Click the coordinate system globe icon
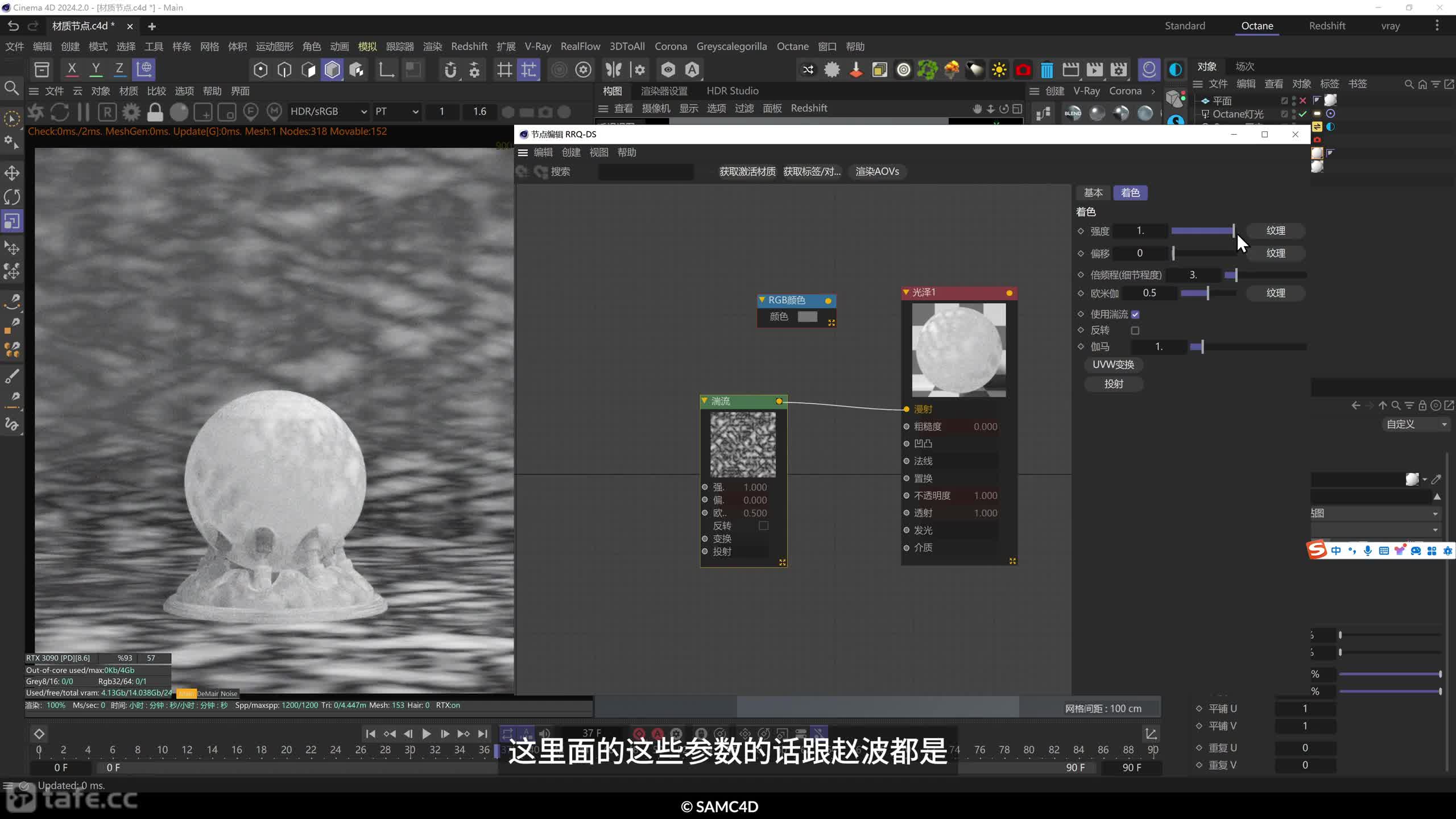1456x819 pixels. (144, 69)
